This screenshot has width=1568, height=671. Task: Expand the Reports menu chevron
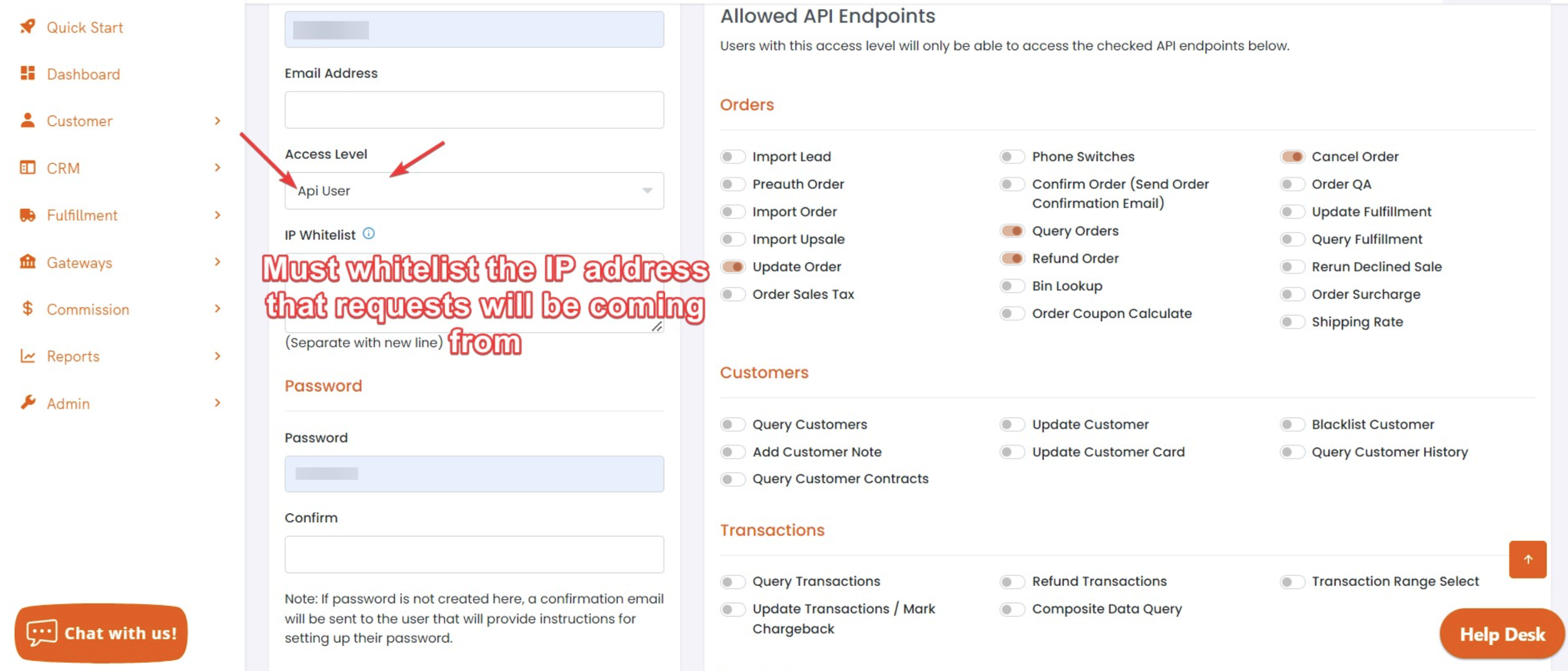(x=217, y=356)
